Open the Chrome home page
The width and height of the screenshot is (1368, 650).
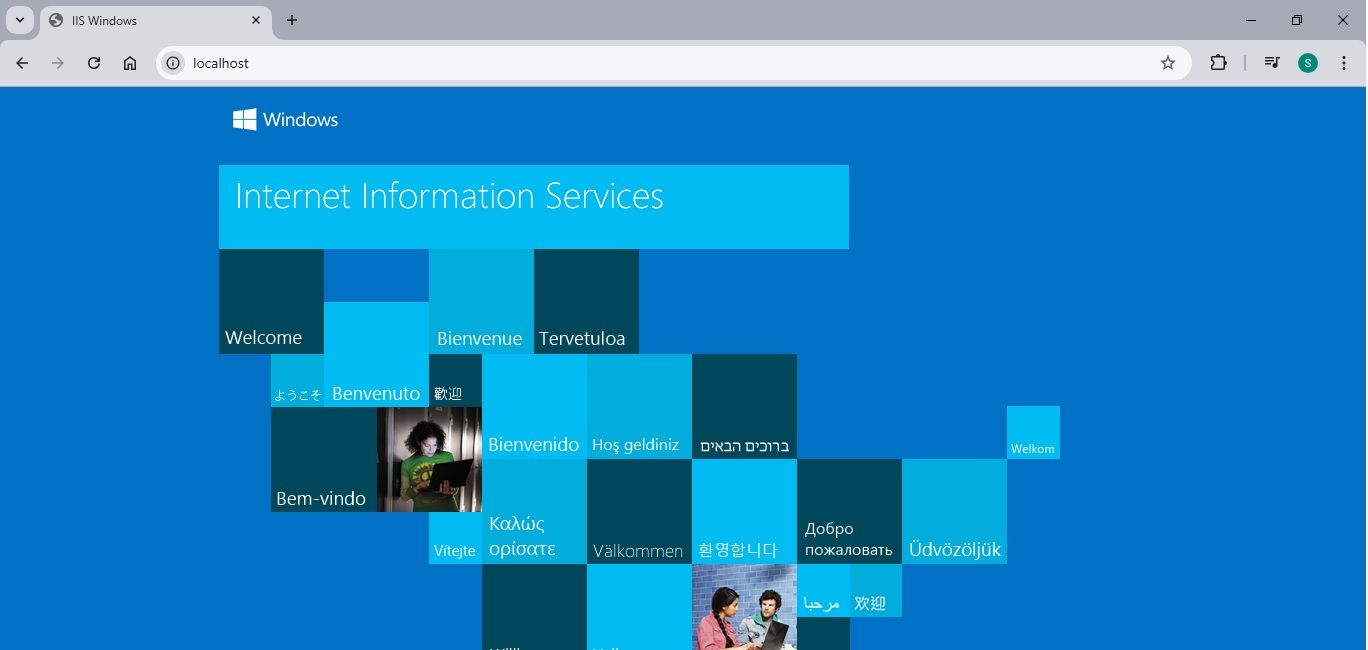tap(129, 62)
